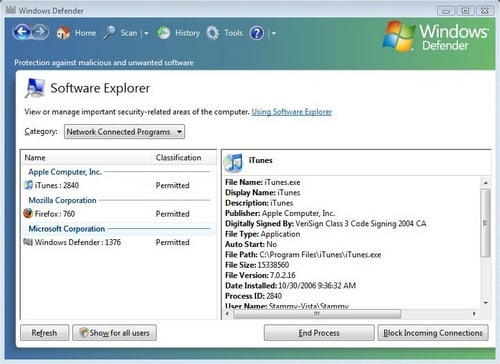Click the File Path line in details
The height and width of the screenshot is (364, 500).
pyautogui.click(x=303, y=255)
